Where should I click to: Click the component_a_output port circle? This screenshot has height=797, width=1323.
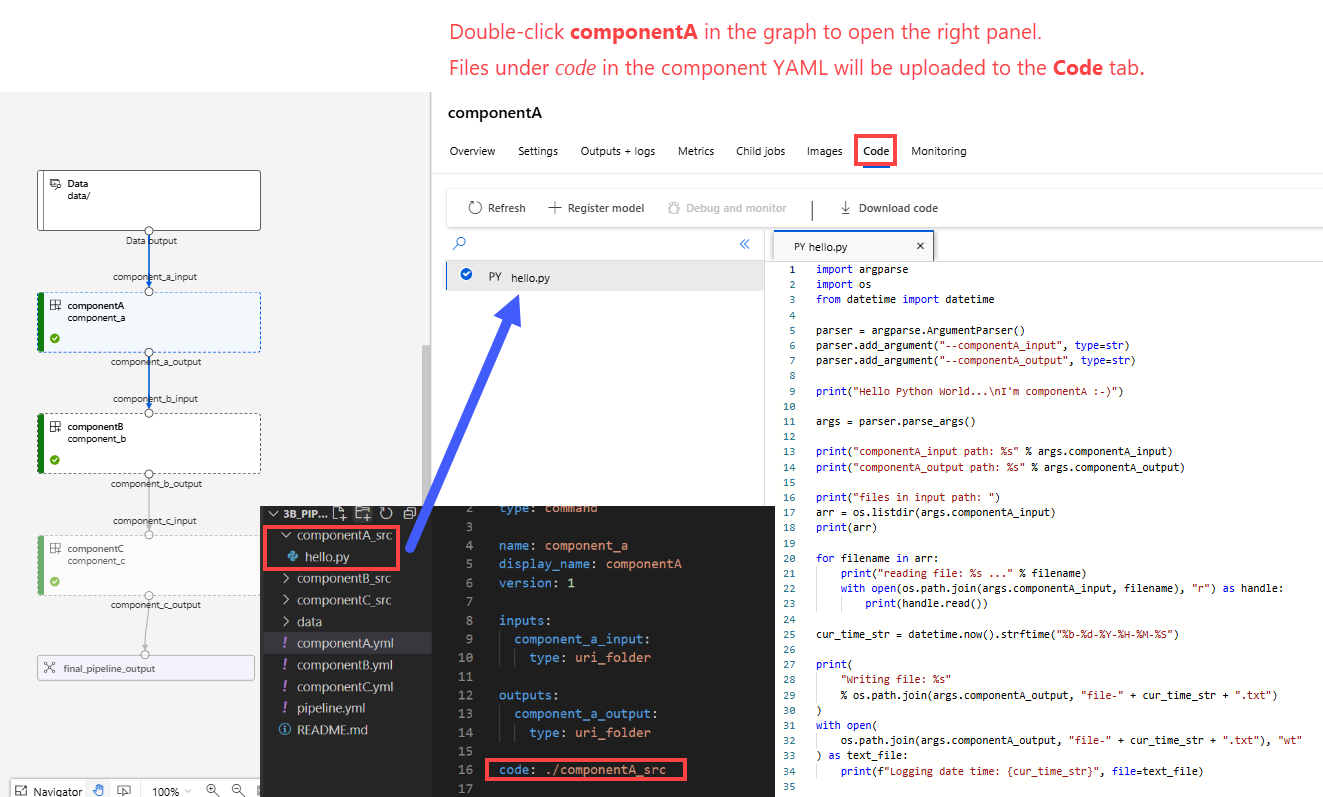tap(149, 352)
